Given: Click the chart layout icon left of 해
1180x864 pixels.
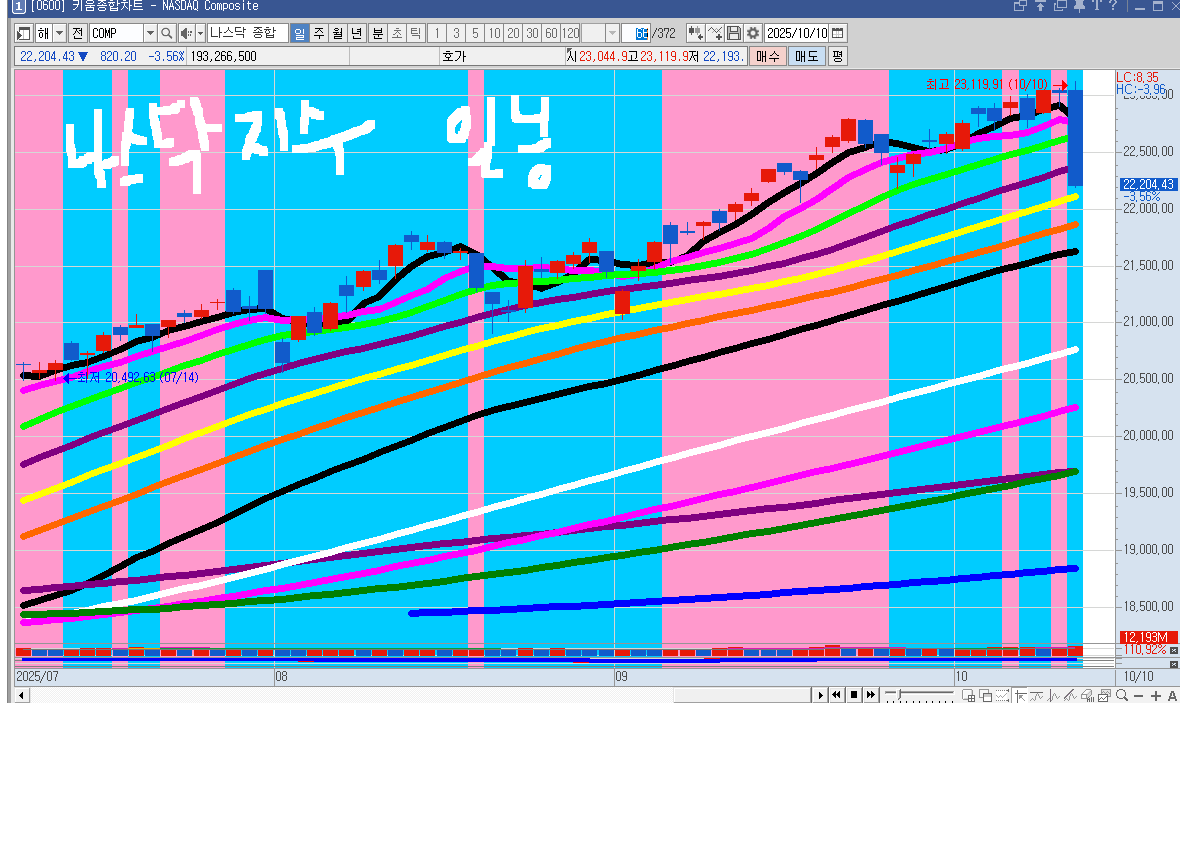Looking at the screenshot, I should pos(23,33).
